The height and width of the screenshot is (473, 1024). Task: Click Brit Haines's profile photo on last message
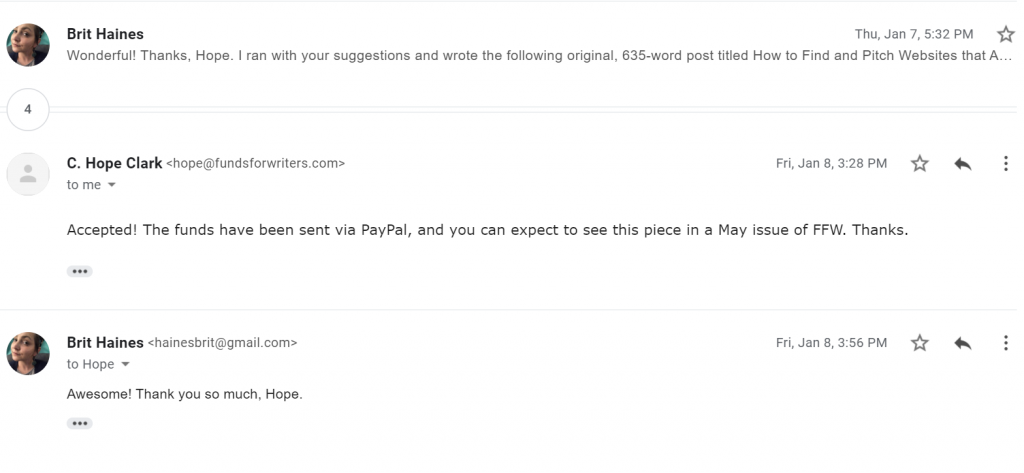tap(28, 353)
